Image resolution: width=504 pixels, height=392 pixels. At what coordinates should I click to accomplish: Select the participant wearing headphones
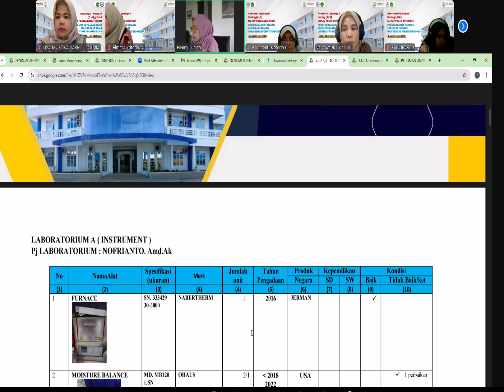[x=349, y=27]
